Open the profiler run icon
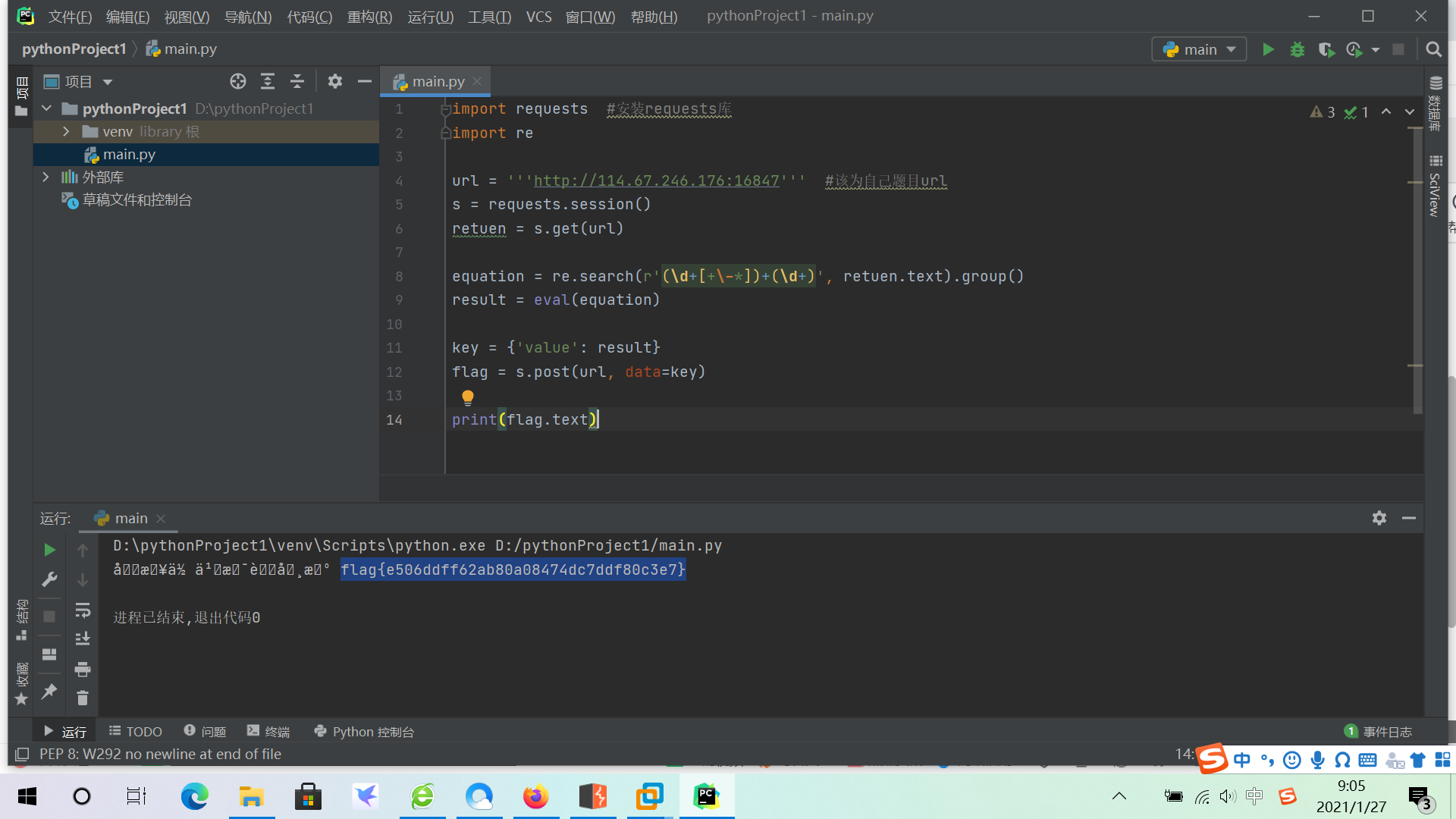 pyautogui.click(x=1354, y=49)
